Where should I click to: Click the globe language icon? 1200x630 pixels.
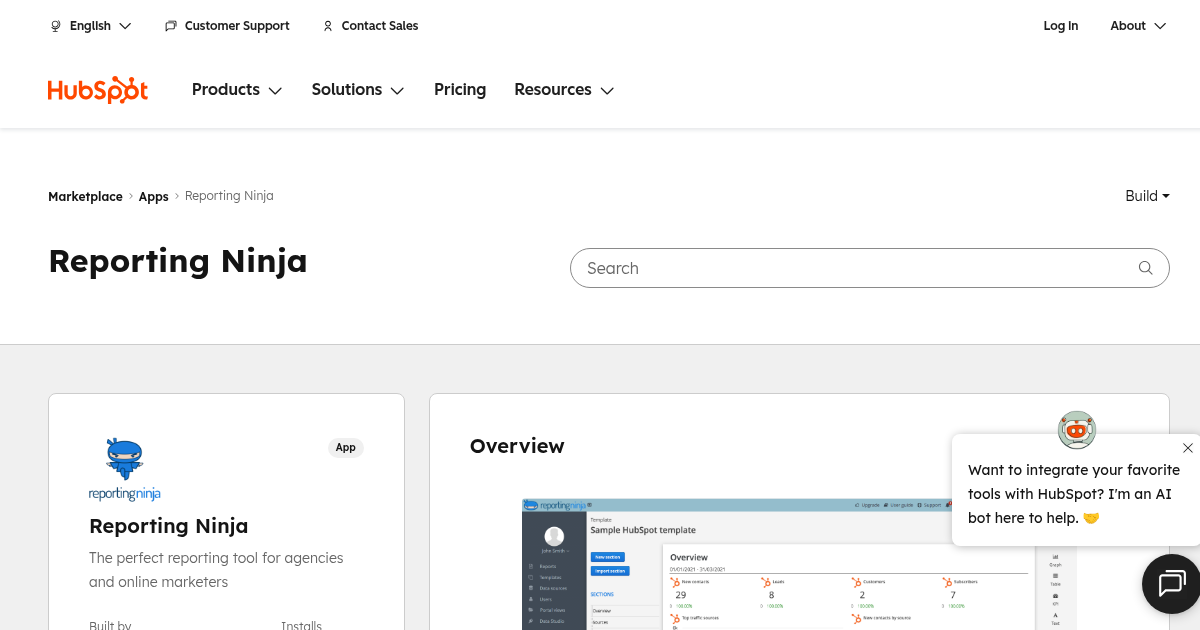(56, 26)
